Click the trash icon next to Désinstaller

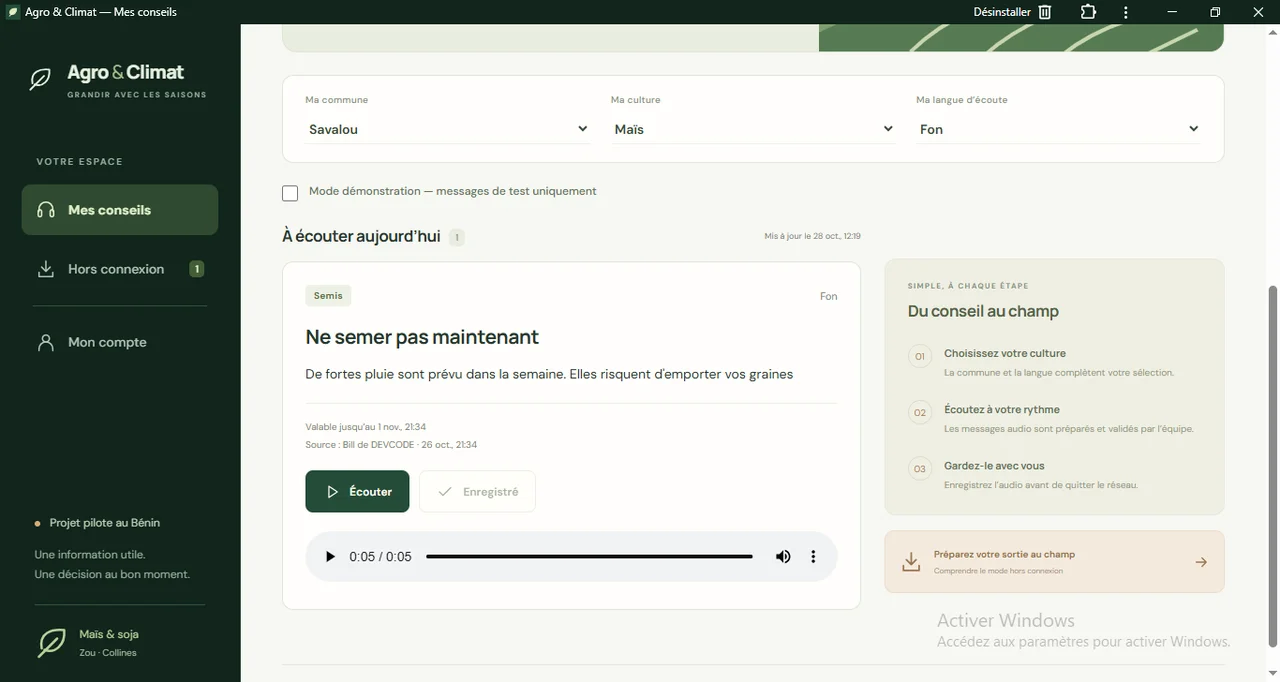tap(1045, 12)
